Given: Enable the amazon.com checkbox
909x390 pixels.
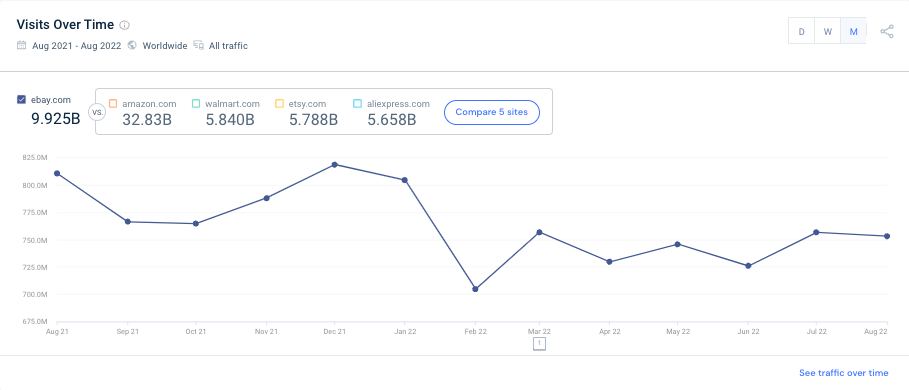Looking at the screenshot, I should (113, 104).
